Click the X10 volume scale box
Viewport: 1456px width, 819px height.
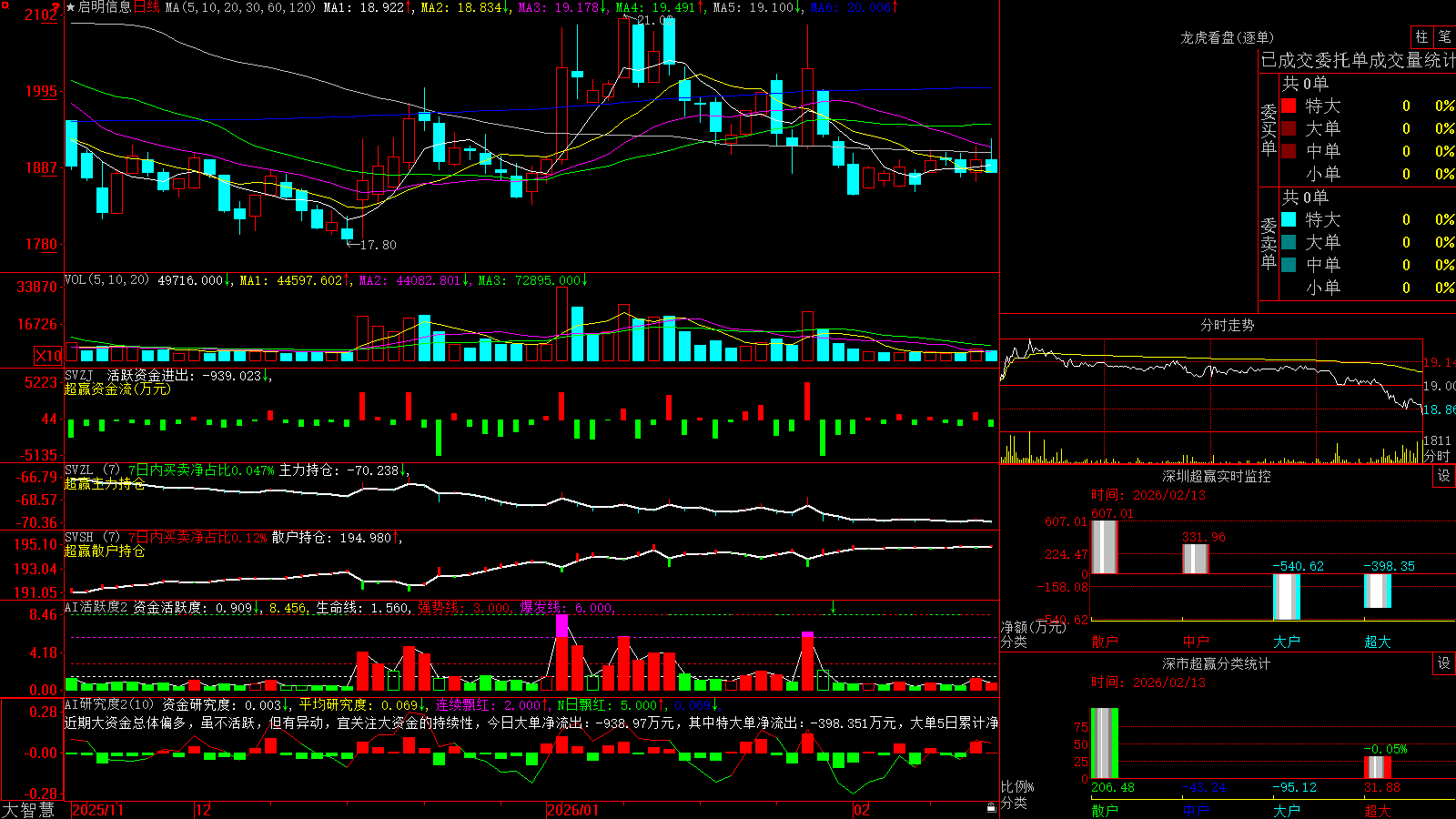tap(48, 356)
